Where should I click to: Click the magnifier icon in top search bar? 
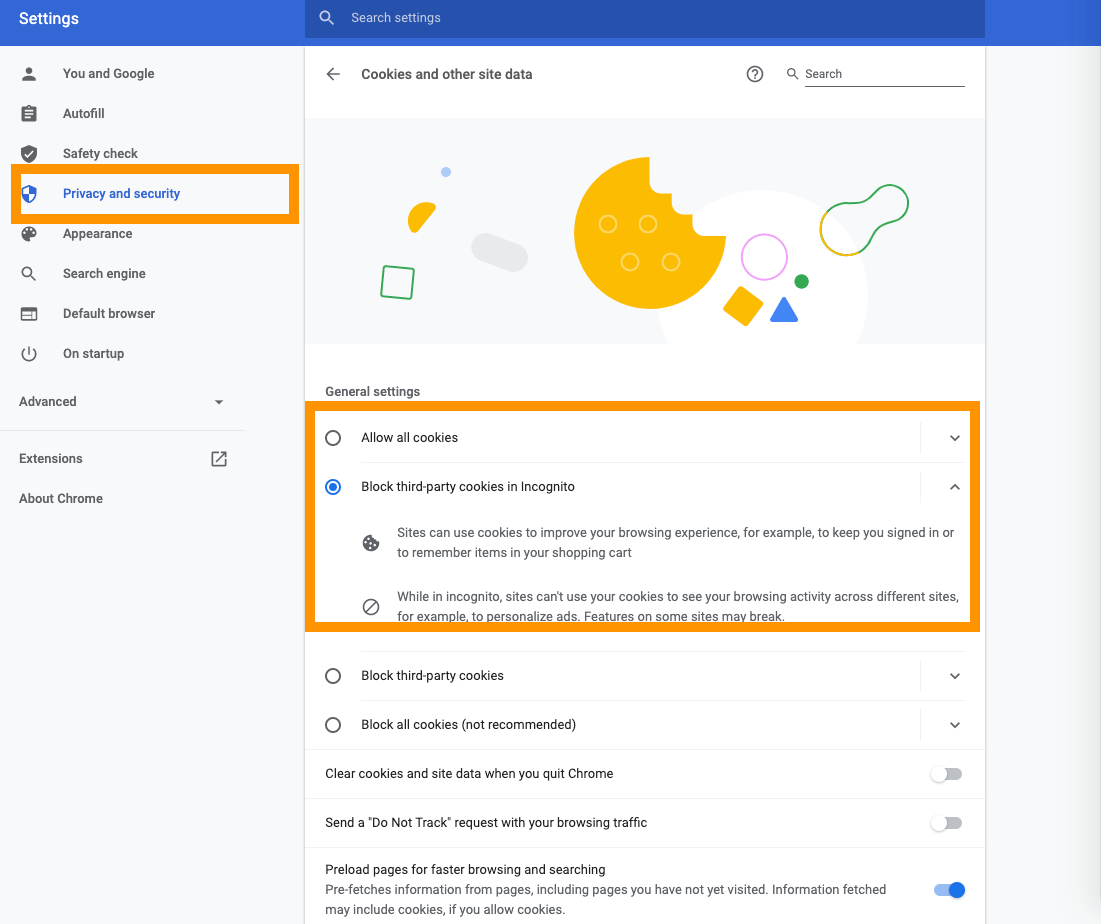[x=327, y=18]
